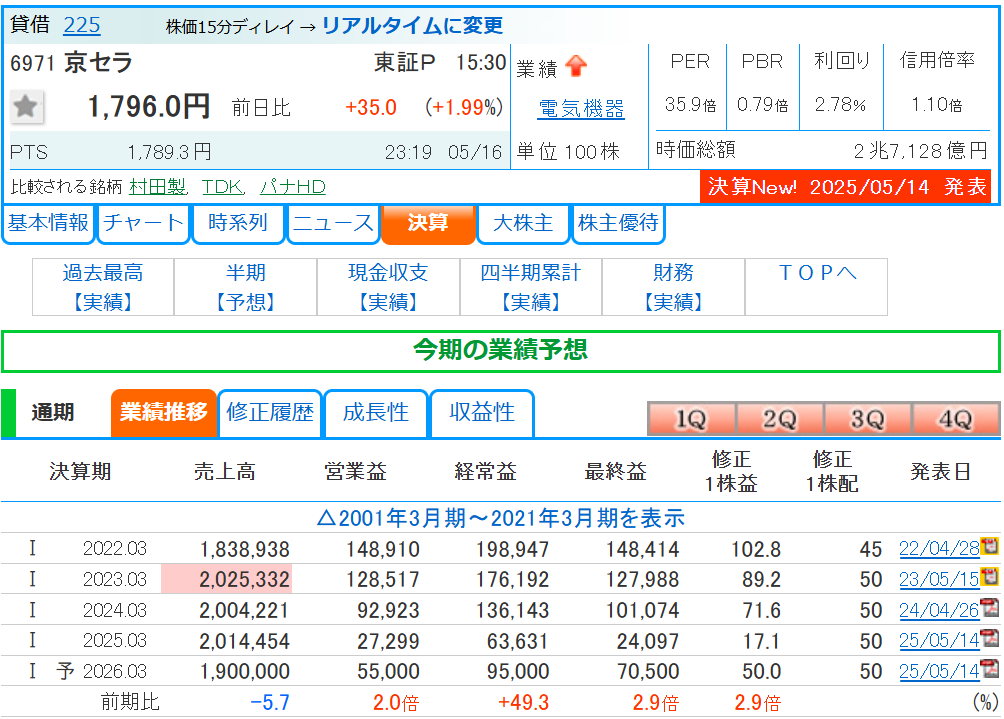Show the 収益性 tab
This screenshot has width=1004, height=719.
tap(482, 413)
